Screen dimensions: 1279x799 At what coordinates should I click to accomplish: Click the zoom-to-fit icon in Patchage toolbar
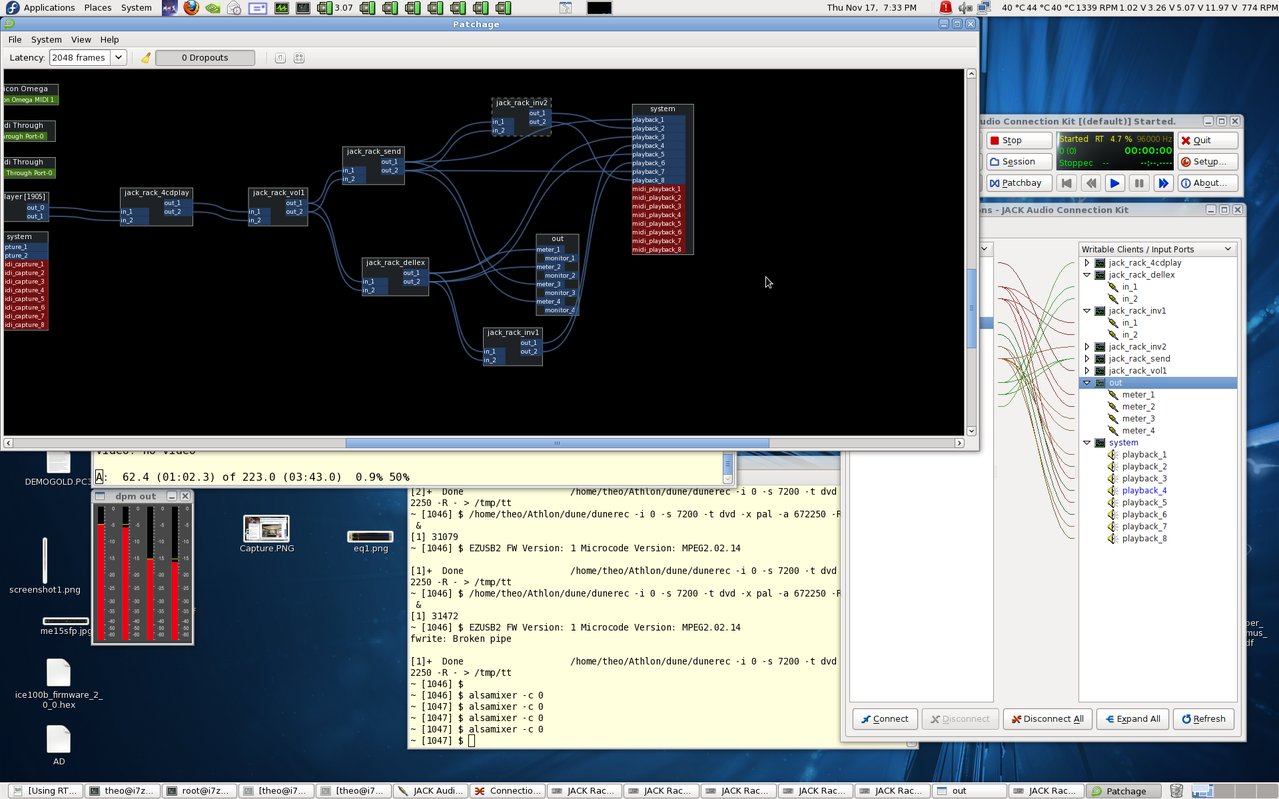299,58
